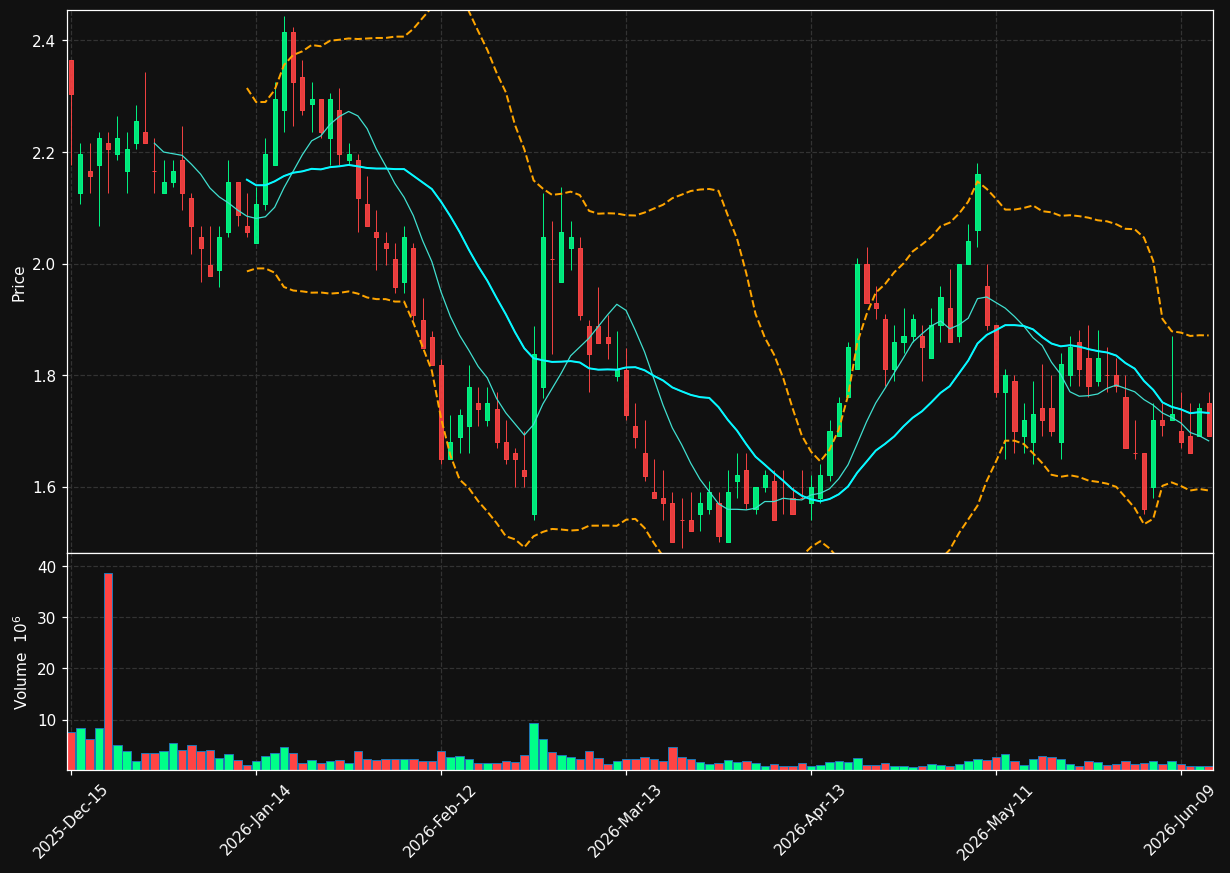Click the 2026-Mar-13 date label
Screen dimensions: 1230x873
tap(625, 821)
